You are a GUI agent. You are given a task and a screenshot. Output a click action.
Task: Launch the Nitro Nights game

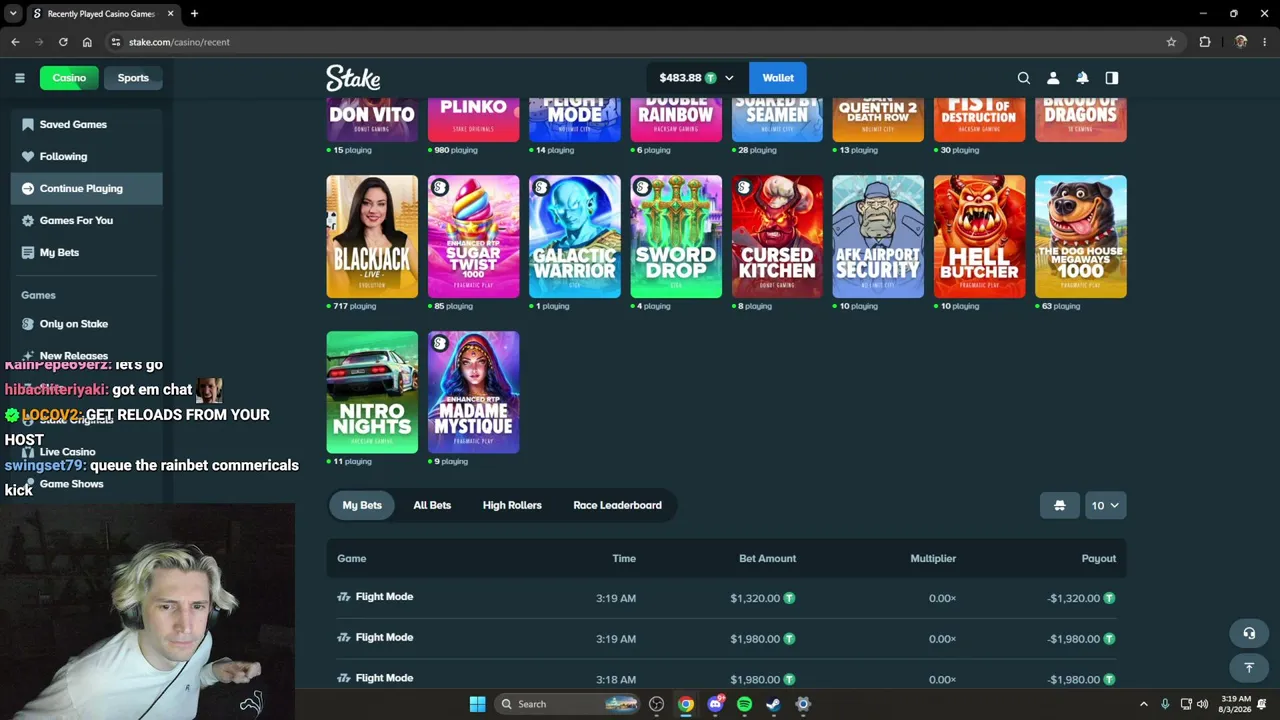tap(372, 392)
